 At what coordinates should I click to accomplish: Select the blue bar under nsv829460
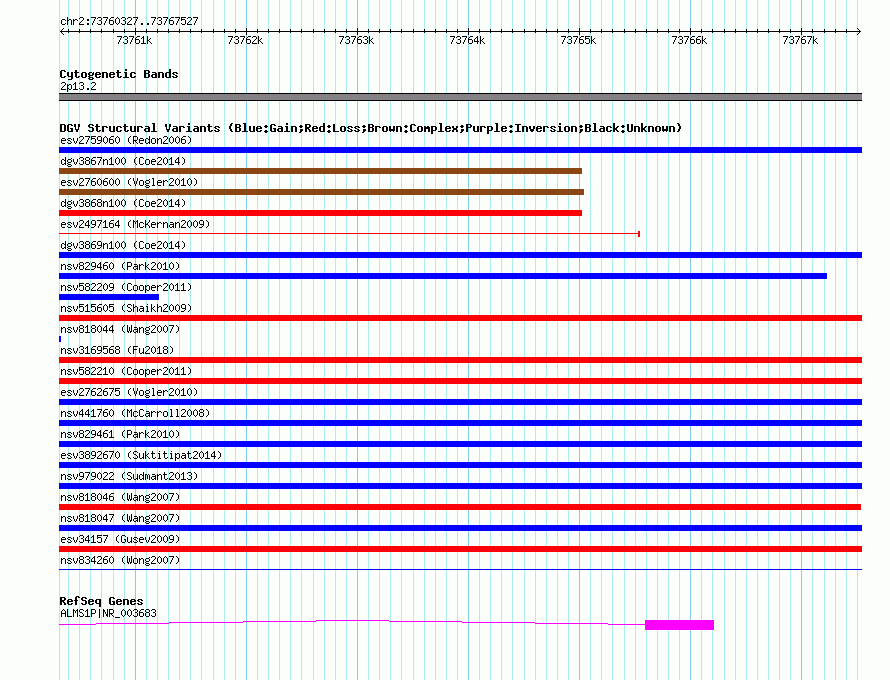click(443, 276)
